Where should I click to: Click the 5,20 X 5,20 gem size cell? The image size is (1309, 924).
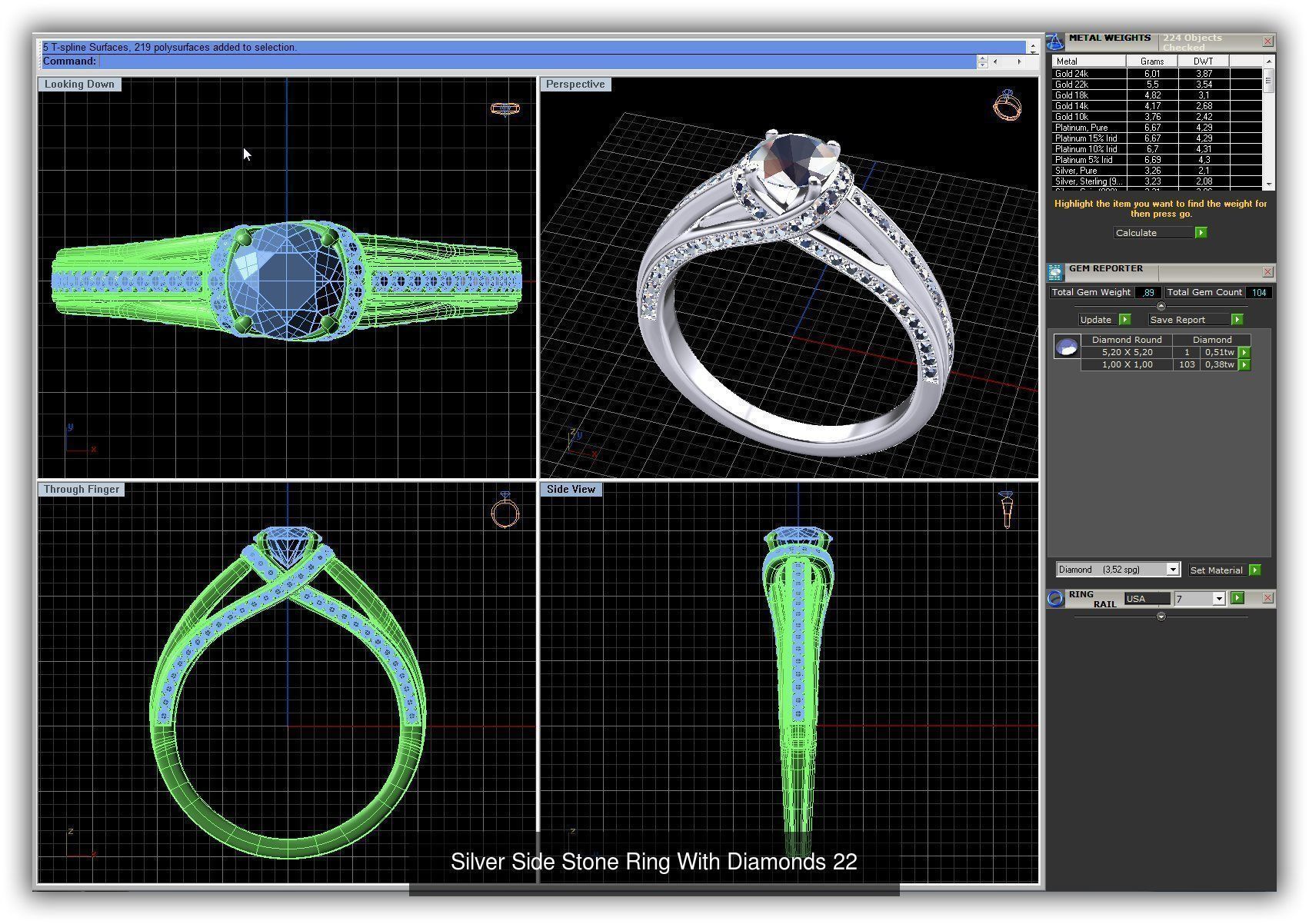1127,352
